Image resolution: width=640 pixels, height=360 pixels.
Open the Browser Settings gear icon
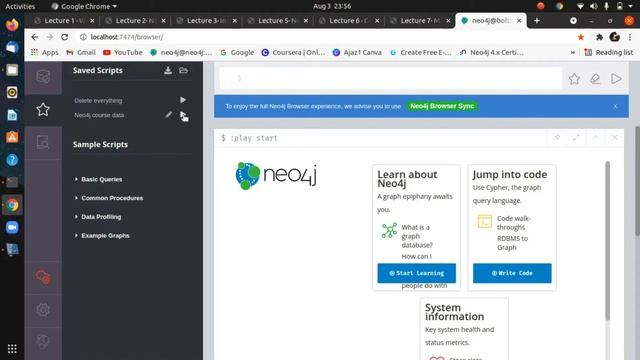coord(43,310)
